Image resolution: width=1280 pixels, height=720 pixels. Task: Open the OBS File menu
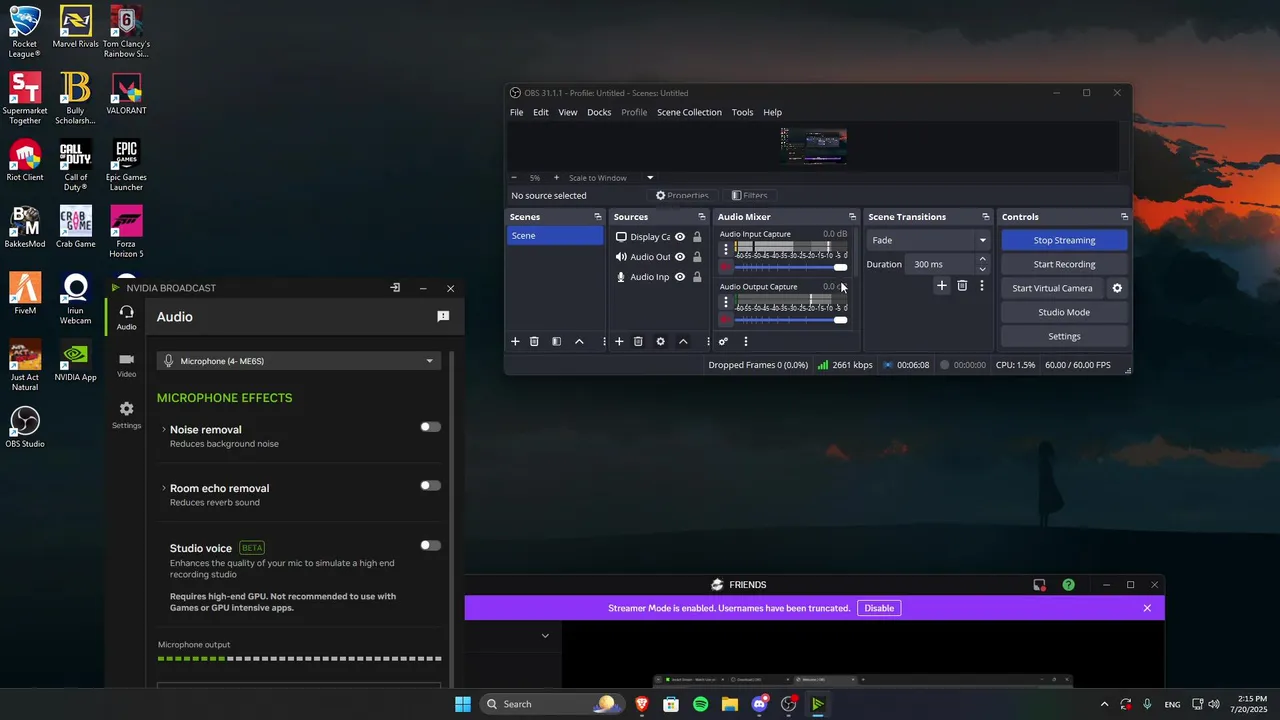click(516, 112)
